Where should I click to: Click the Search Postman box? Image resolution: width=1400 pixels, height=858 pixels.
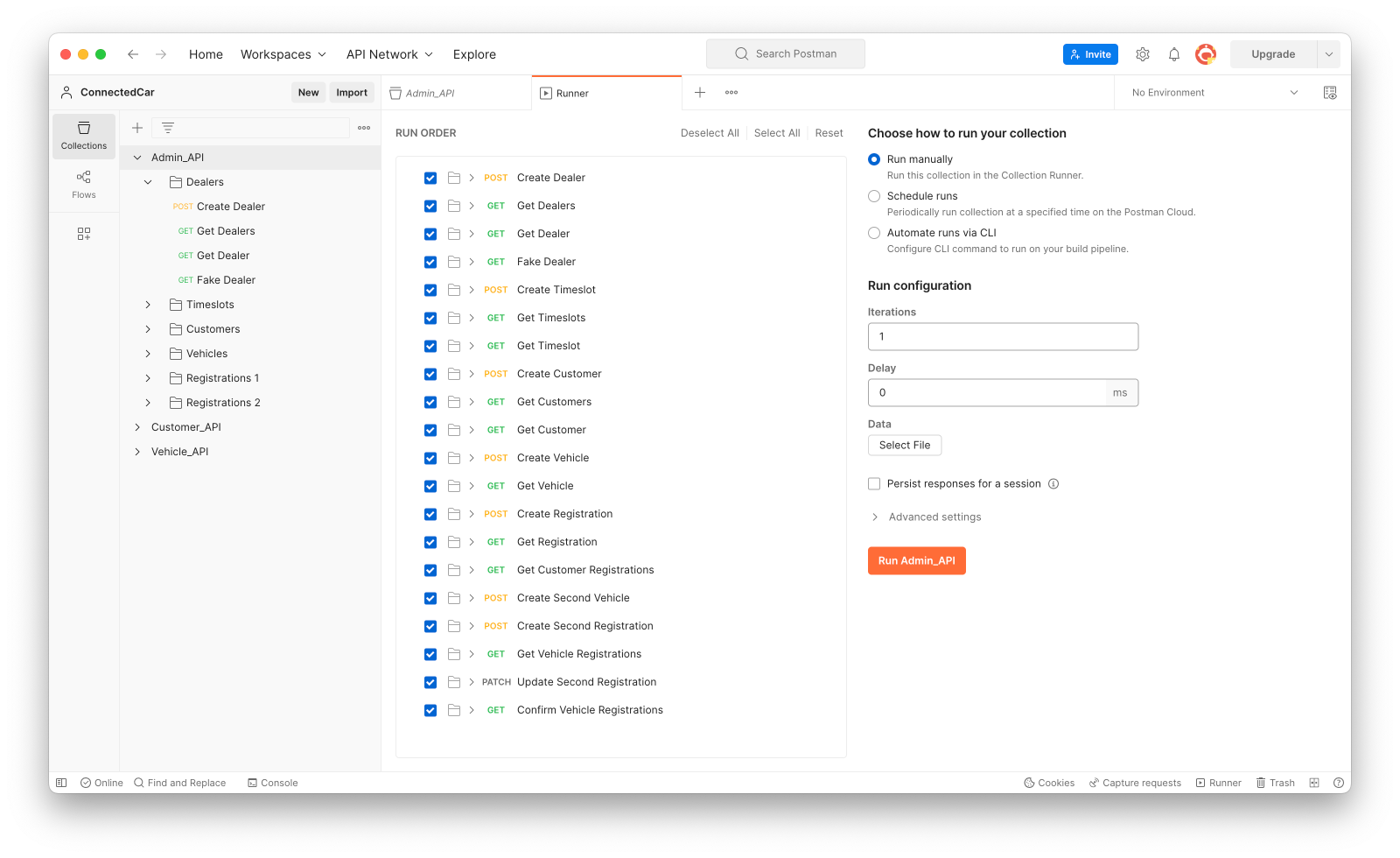pyautogui.click(x=786, y=54)
